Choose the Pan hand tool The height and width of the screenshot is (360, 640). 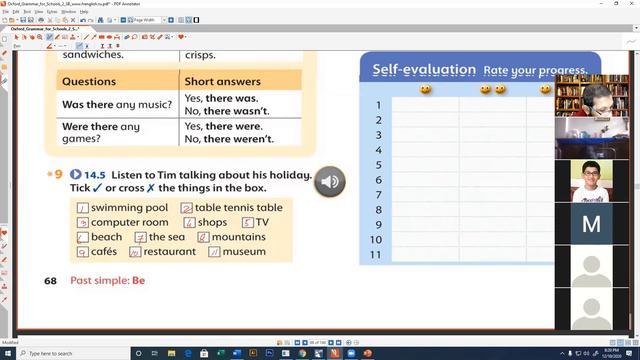32,37
